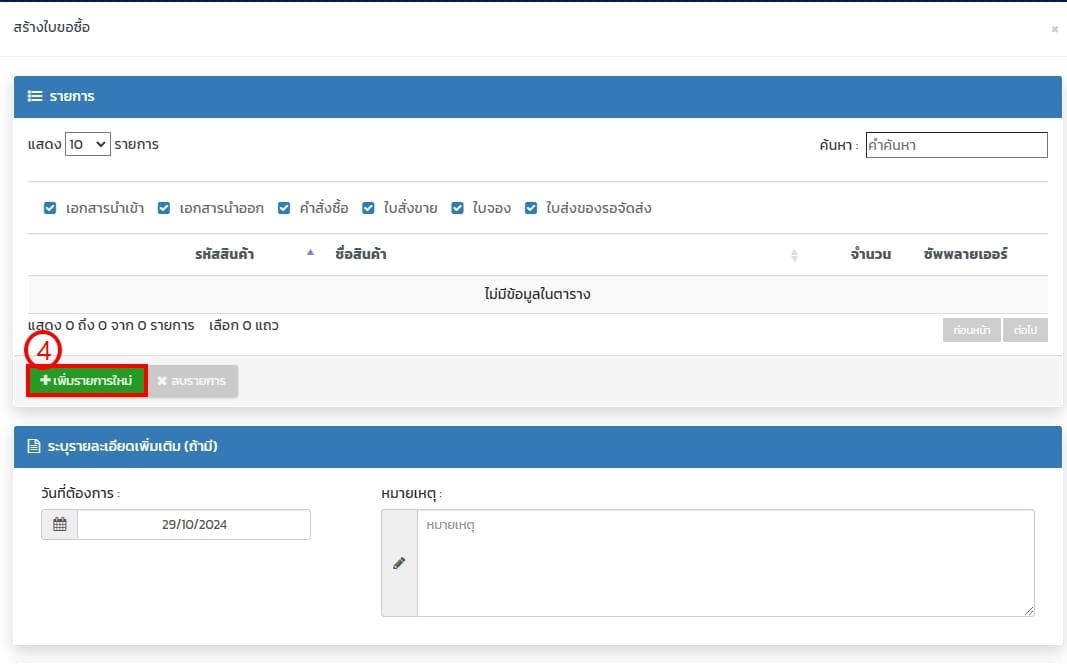Click the green เพิ่มรายการใหม่ button
The width and height of the screenshot is (1067, 664).
tap(87, 381)
